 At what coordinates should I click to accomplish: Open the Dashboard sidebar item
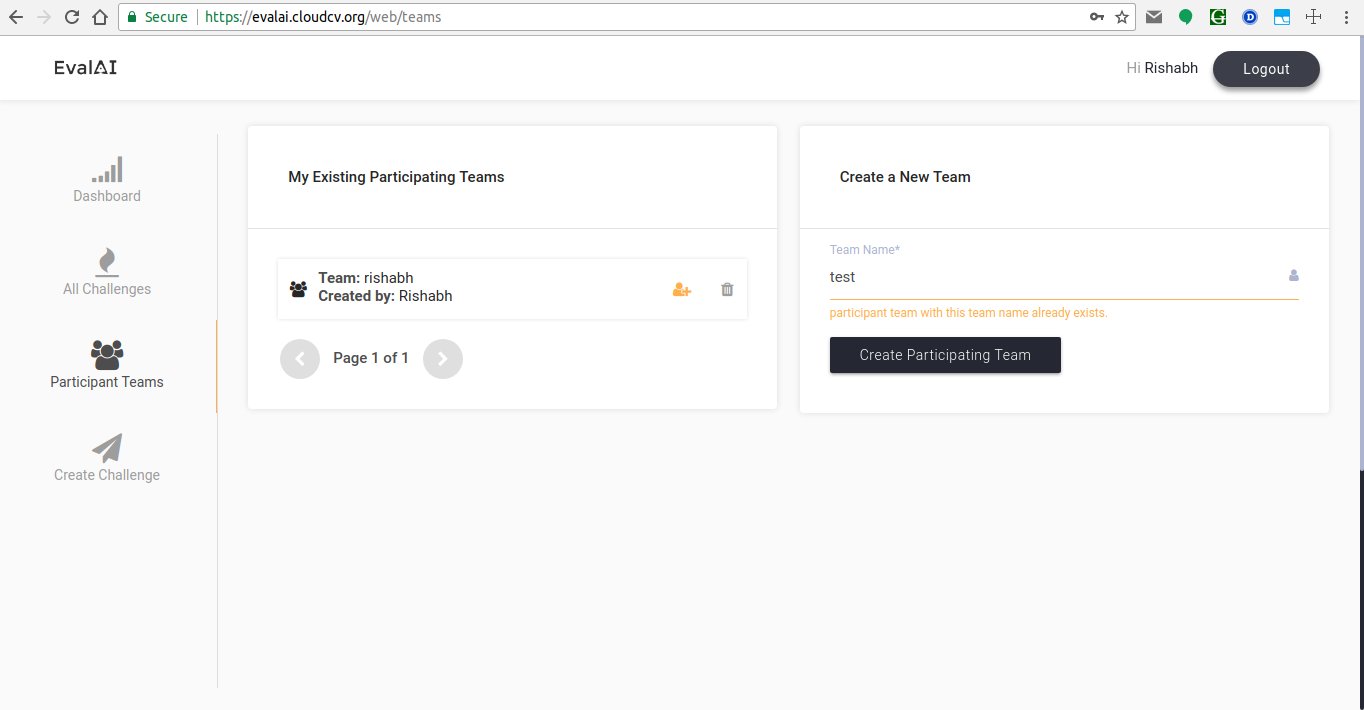pyautogui.click(x=107, y=180)
